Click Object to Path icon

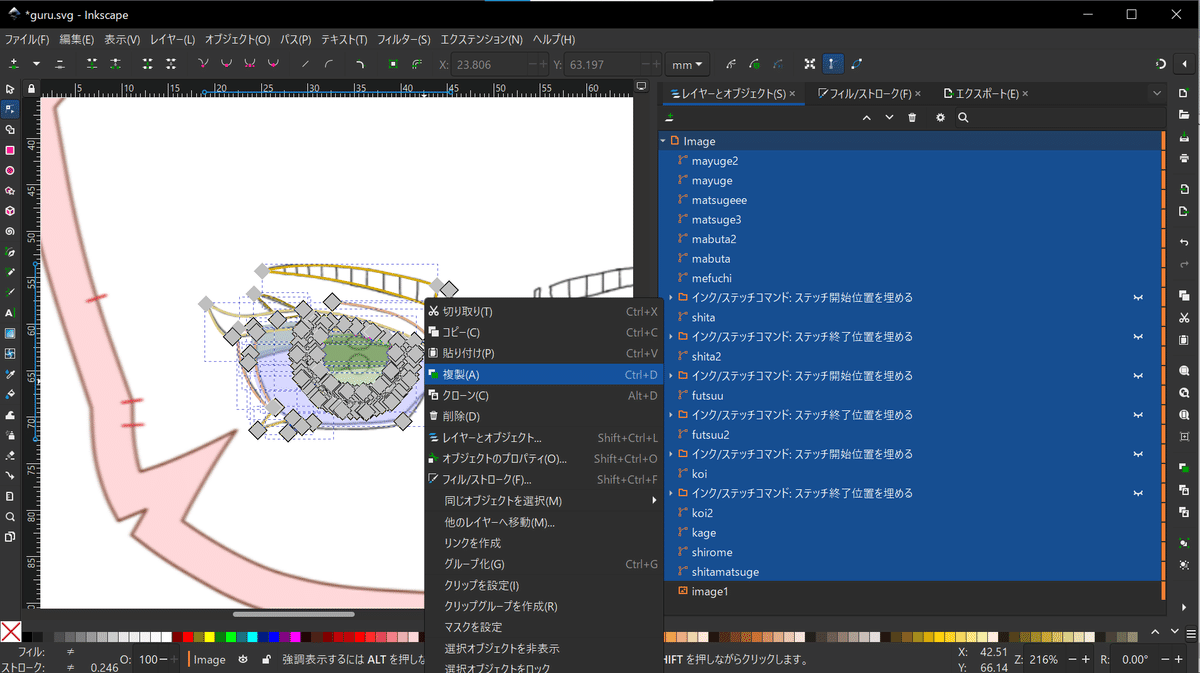coord(393,64)
